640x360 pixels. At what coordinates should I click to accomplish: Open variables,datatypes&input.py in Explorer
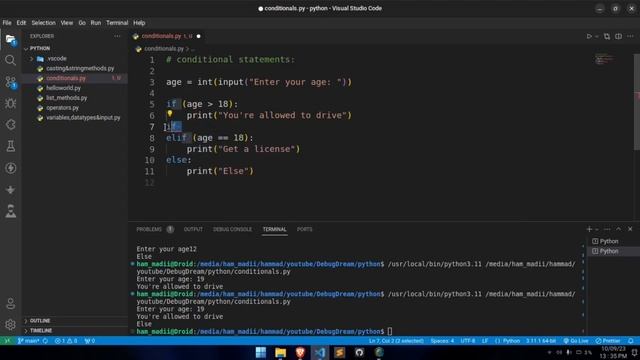(83, 118)
